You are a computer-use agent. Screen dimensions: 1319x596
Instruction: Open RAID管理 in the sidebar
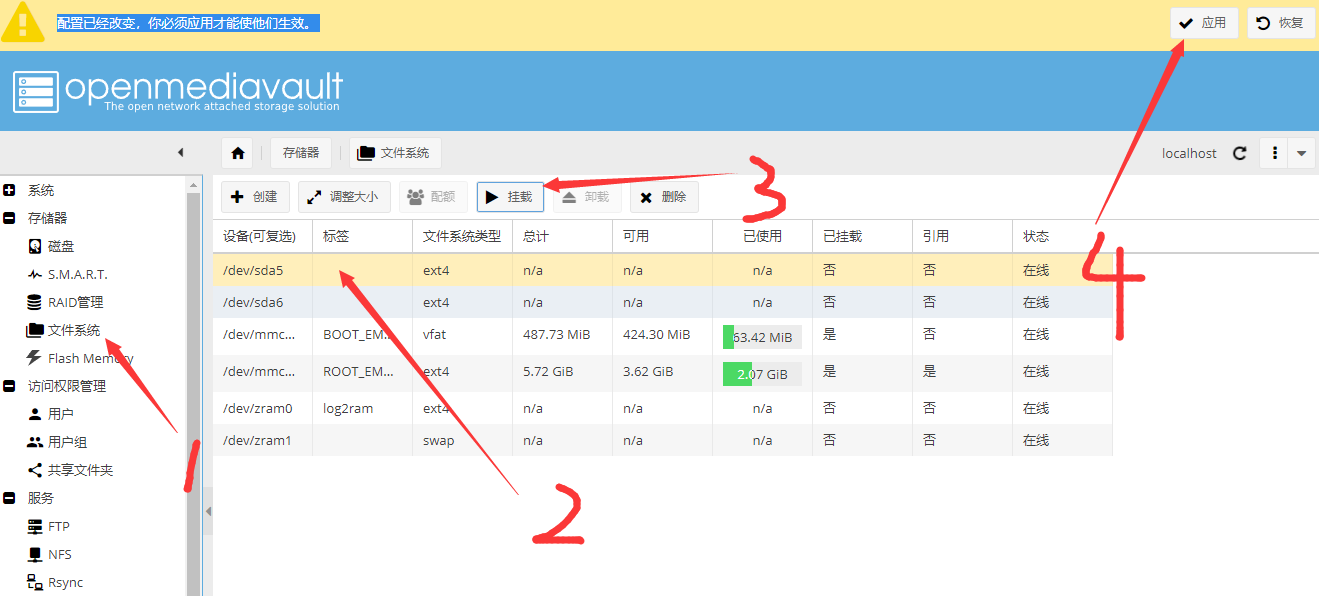click(x=75, y=302)
